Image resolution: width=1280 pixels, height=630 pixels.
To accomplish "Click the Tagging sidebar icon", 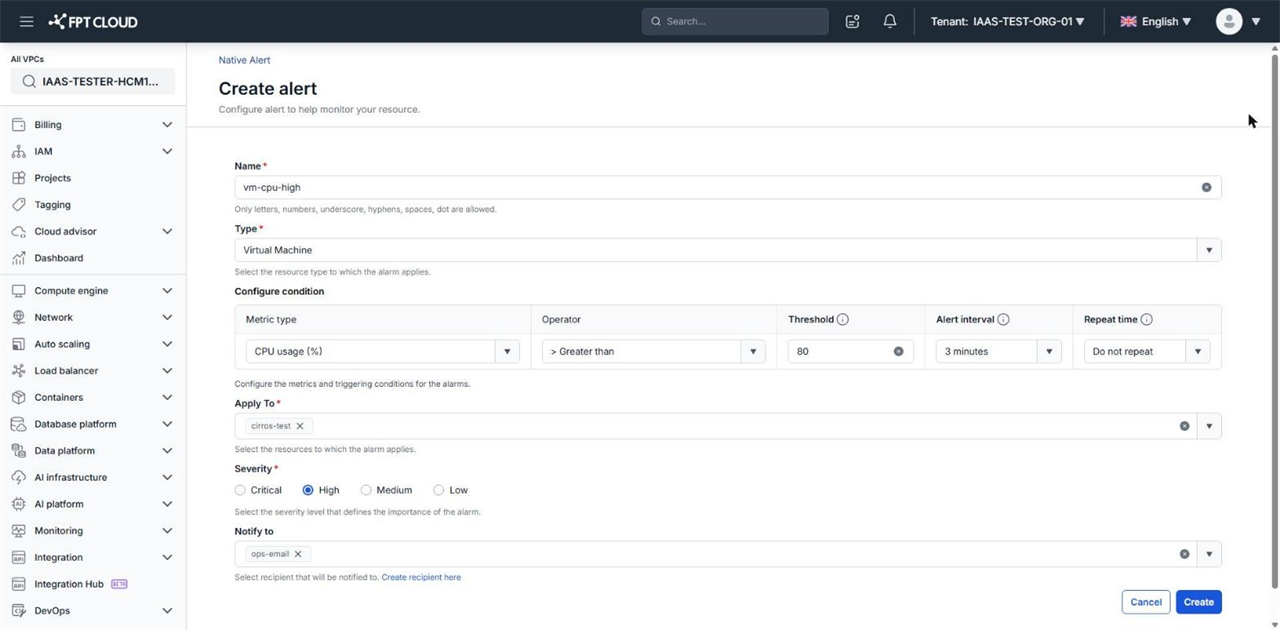I will [18, 204].
